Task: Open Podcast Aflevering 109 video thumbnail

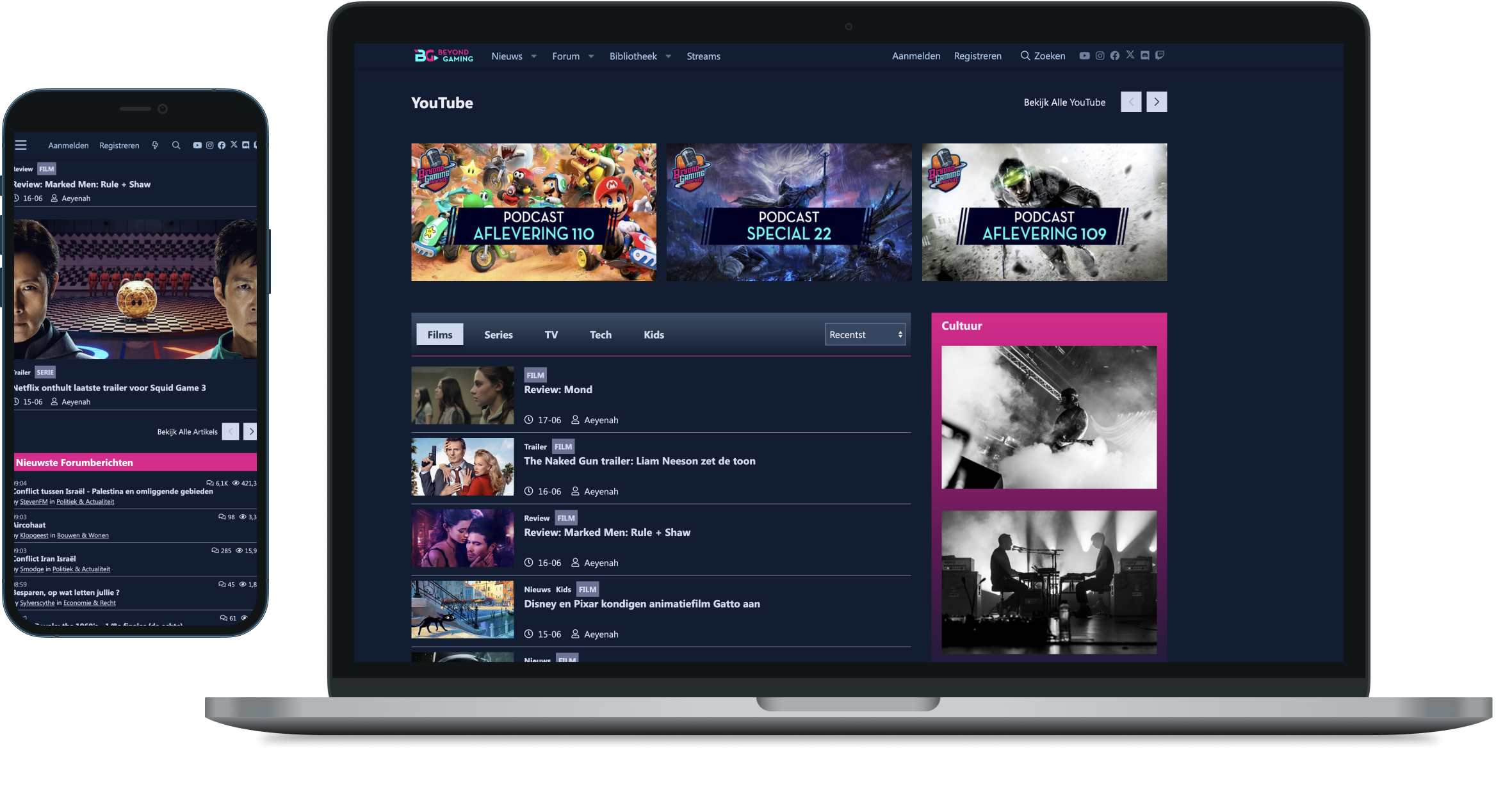Action: 1045,212
